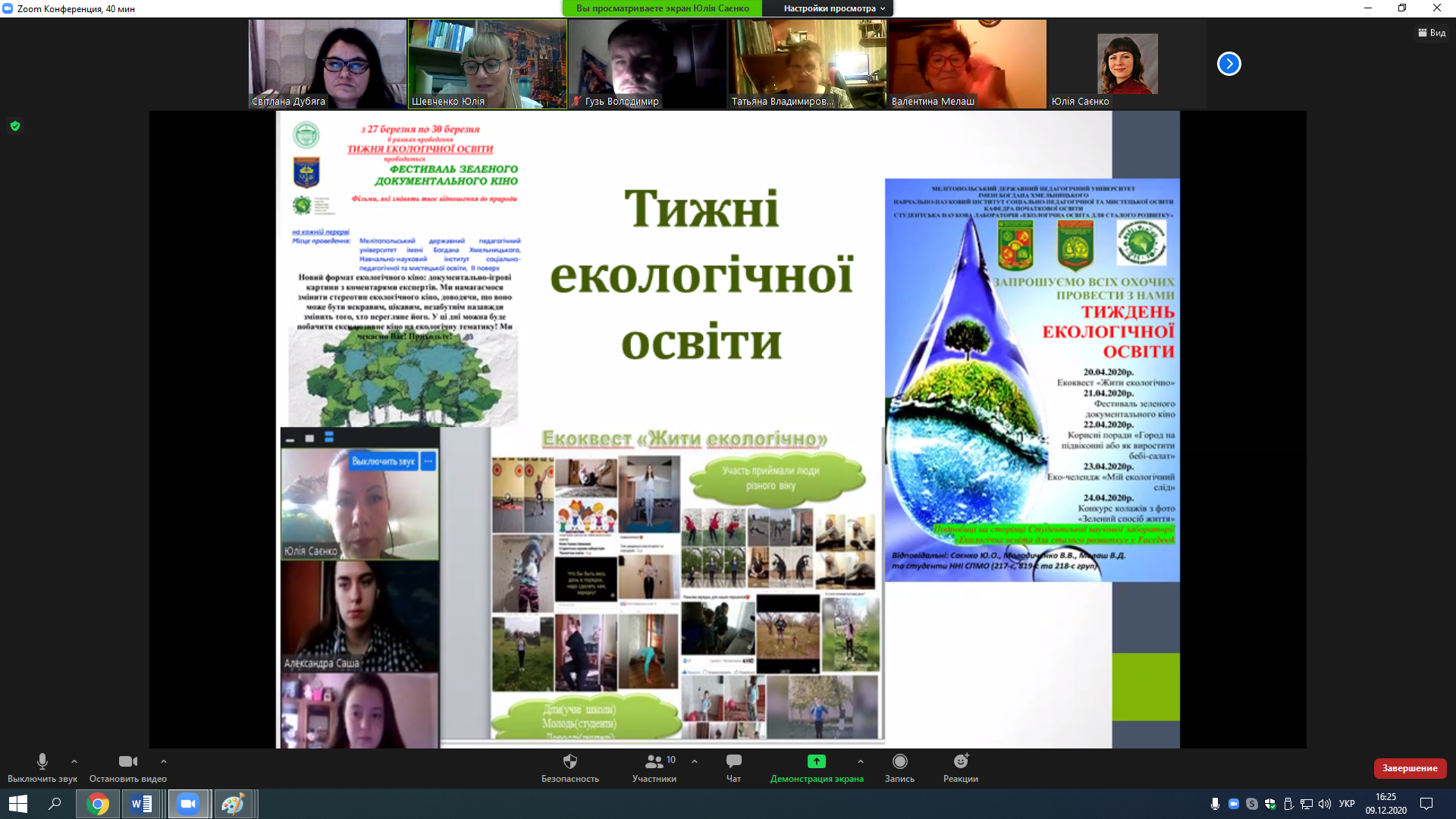Expand video options arrow beside camera
The height and width of the screenshot is (819, 1456).
(164, 761)
